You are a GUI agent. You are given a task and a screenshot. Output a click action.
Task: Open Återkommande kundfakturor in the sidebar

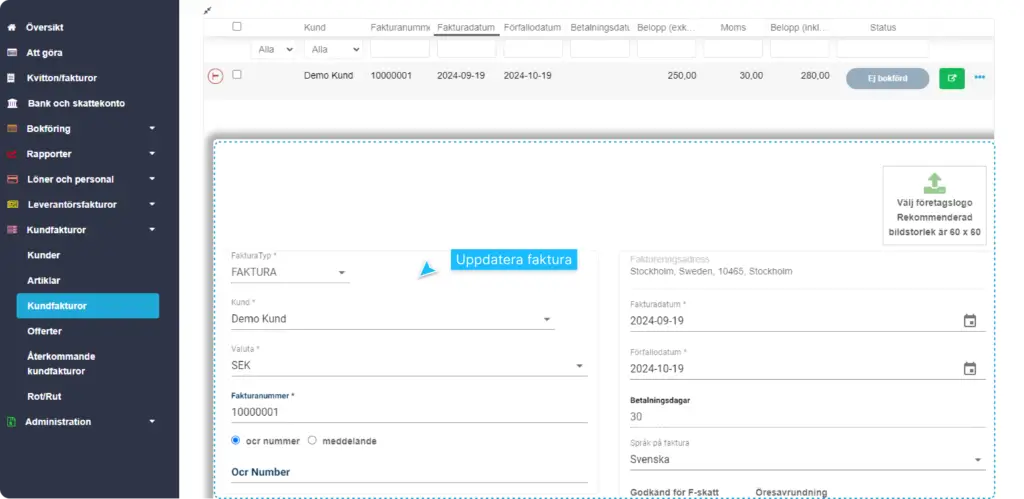[61, 364]
